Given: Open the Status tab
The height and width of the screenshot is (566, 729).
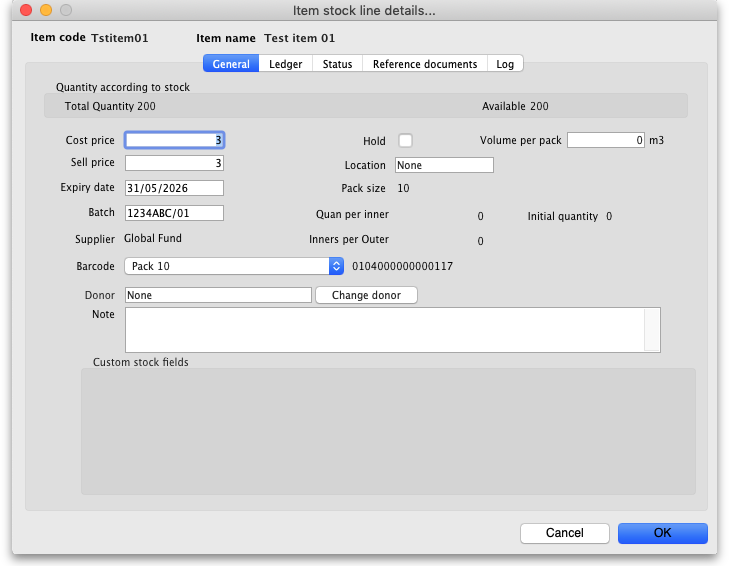Looking at the screenshot, I should [337, 64].
